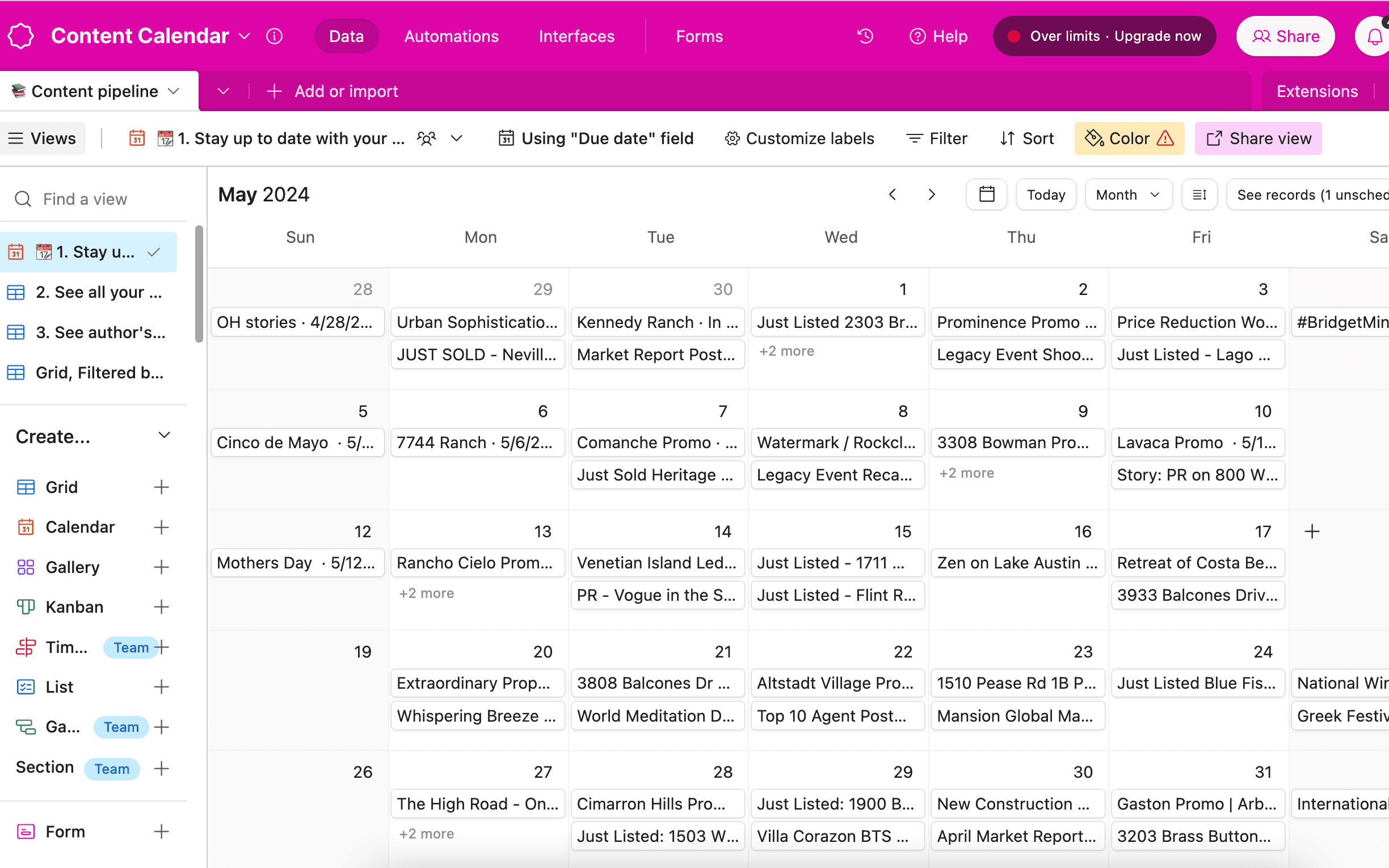The height and width of the screenshot is (868, 1389).
Task: Add a new Kanban view
Action: coord(162,607)
